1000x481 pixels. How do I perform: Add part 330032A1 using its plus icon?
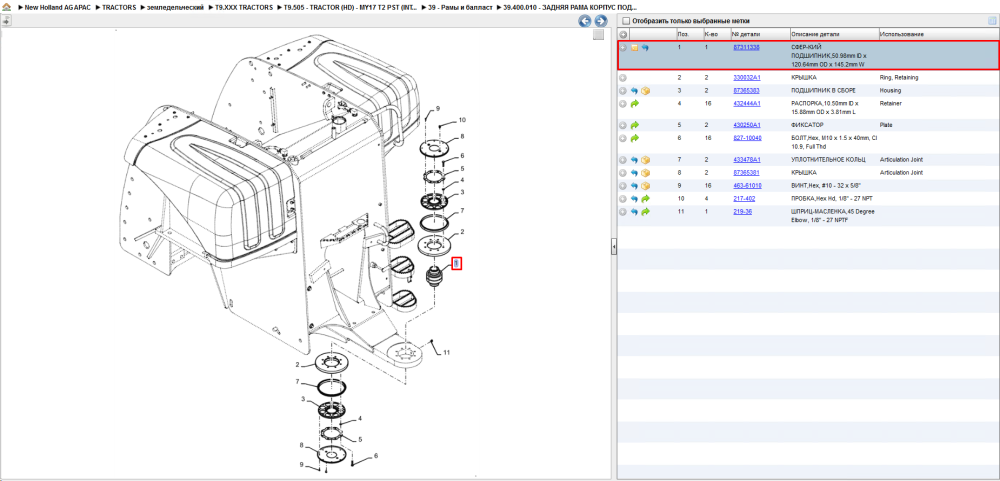click(x=623, y=78)
